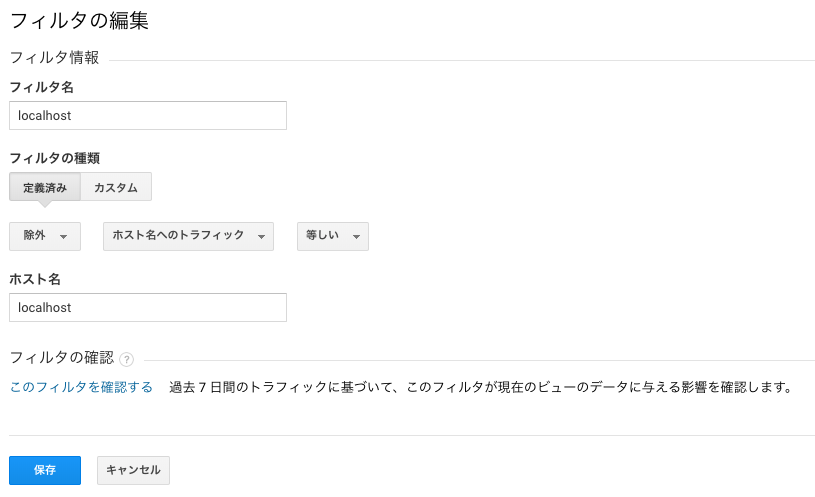Open the 除外 dropdown
Viewport: 815px width, 497px height.
45,236
